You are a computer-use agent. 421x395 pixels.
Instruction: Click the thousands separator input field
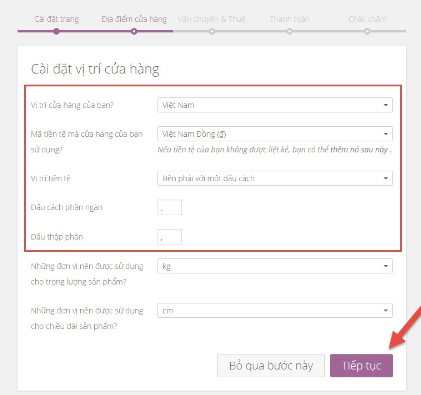169,207
